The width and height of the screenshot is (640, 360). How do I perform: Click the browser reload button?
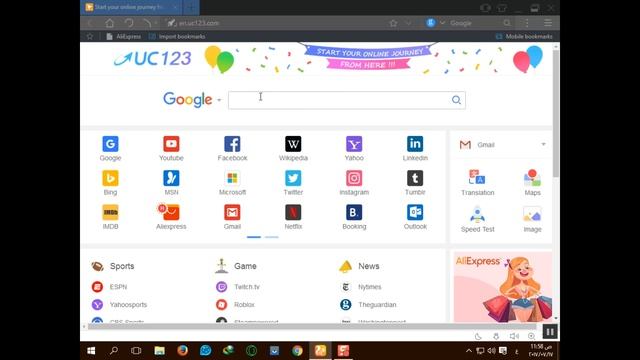pos(129,23)
